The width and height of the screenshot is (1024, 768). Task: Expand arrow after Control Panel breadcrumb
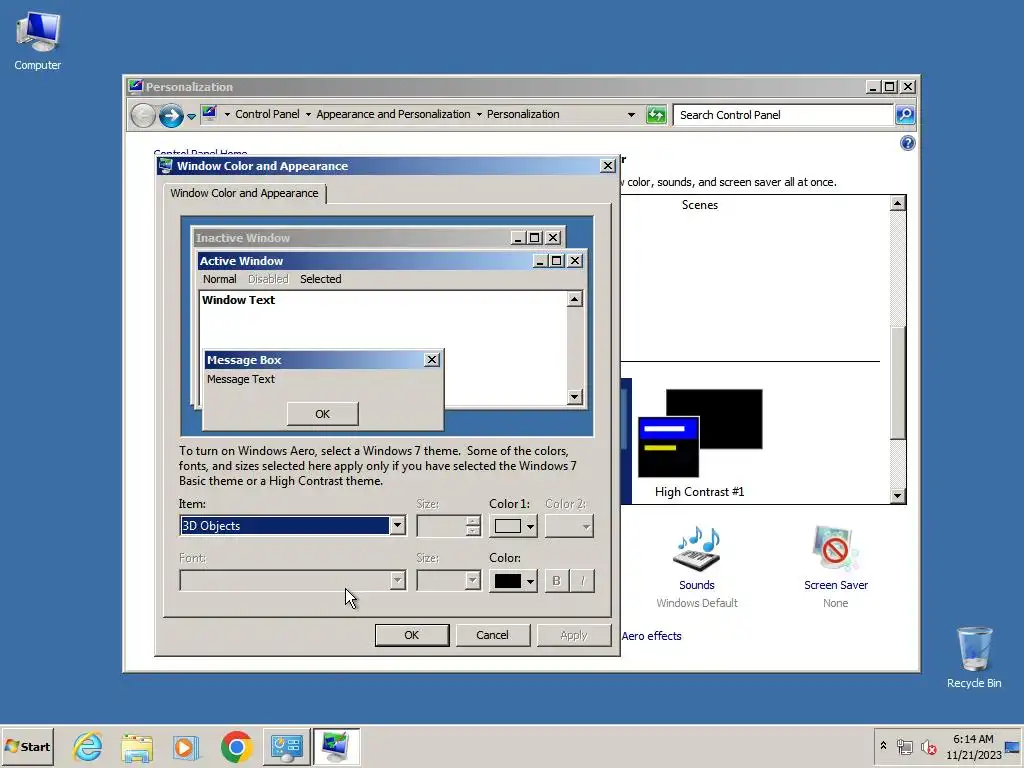pyautogui.click(x=308, y=114)
